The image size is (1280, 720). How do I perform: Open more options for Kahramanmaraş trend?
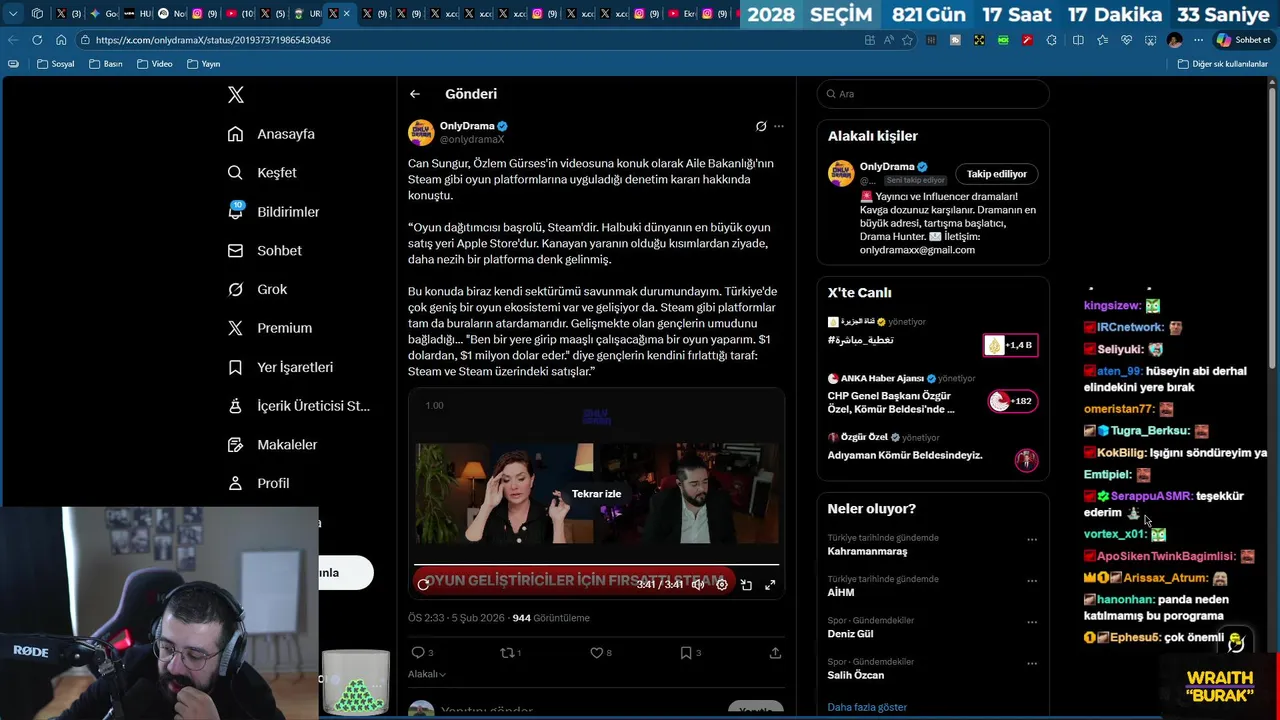(1031, 539)
